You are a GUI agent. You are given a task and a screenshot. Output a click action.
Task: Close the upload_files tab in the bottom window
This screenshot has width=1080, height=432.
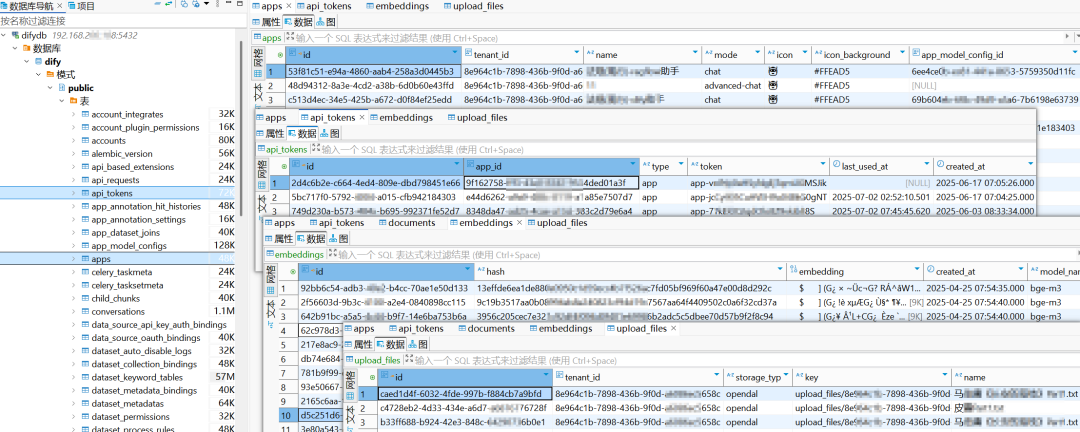tap(673, 328)
